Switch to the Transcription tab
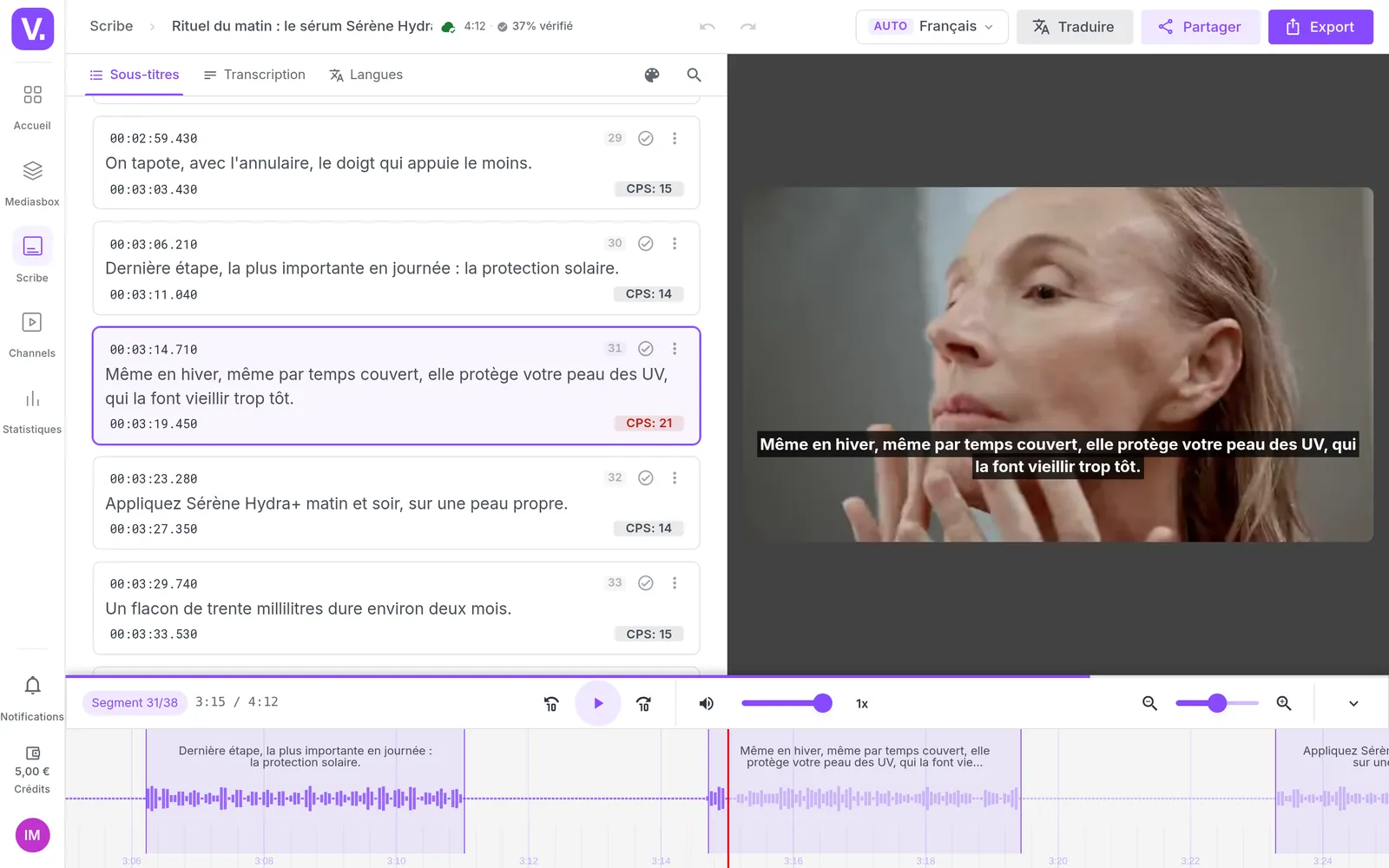The image size is (1389, 868). click(x=254, y=75)
